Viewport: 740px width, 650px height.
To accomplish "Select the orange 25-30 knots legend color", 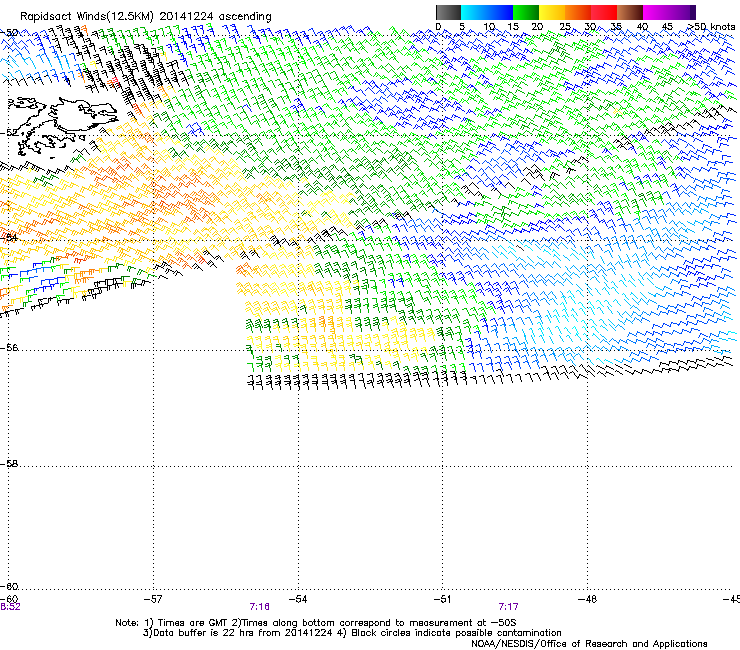I will pos(578,12).
